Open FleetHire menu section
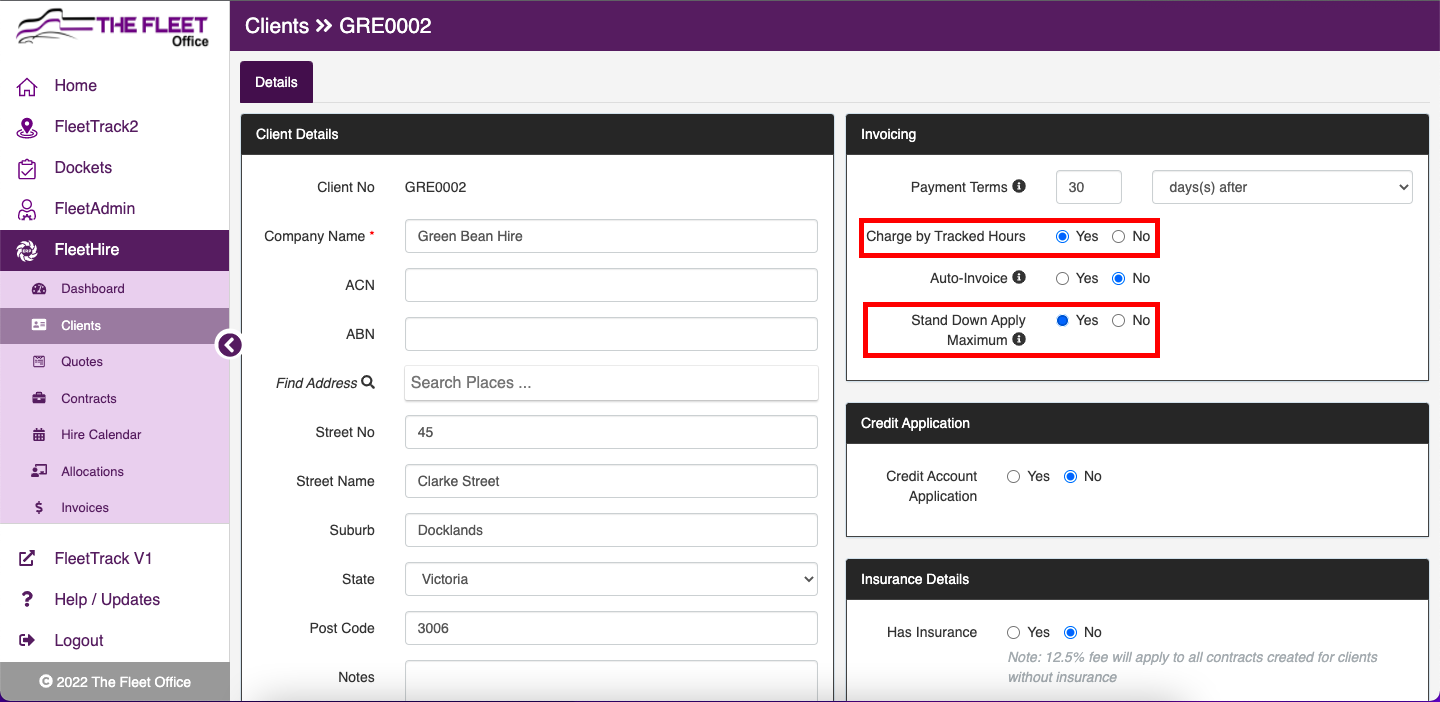Viewport: 1440px width, 702px height. click(x=114, y=250)
